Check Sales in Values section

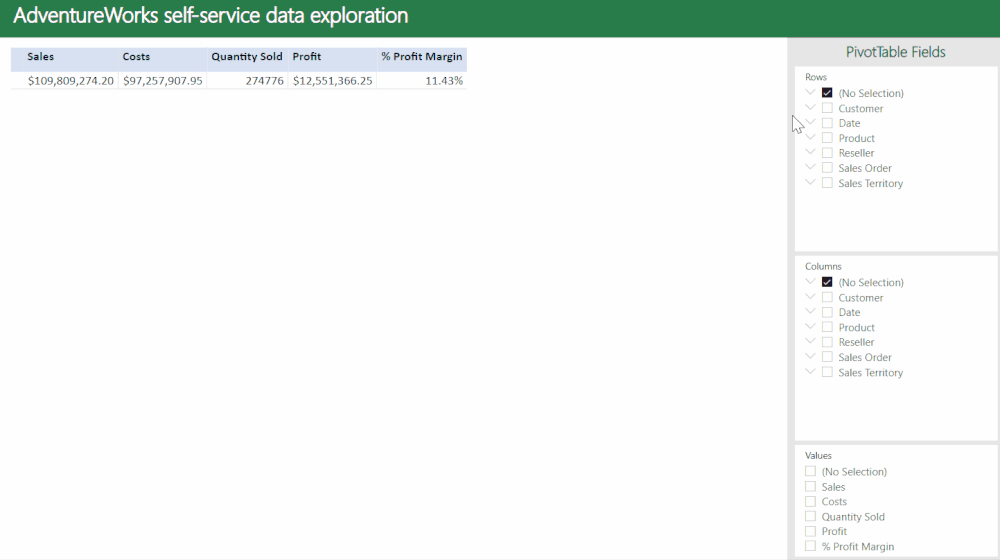click(x=811, y=487)
